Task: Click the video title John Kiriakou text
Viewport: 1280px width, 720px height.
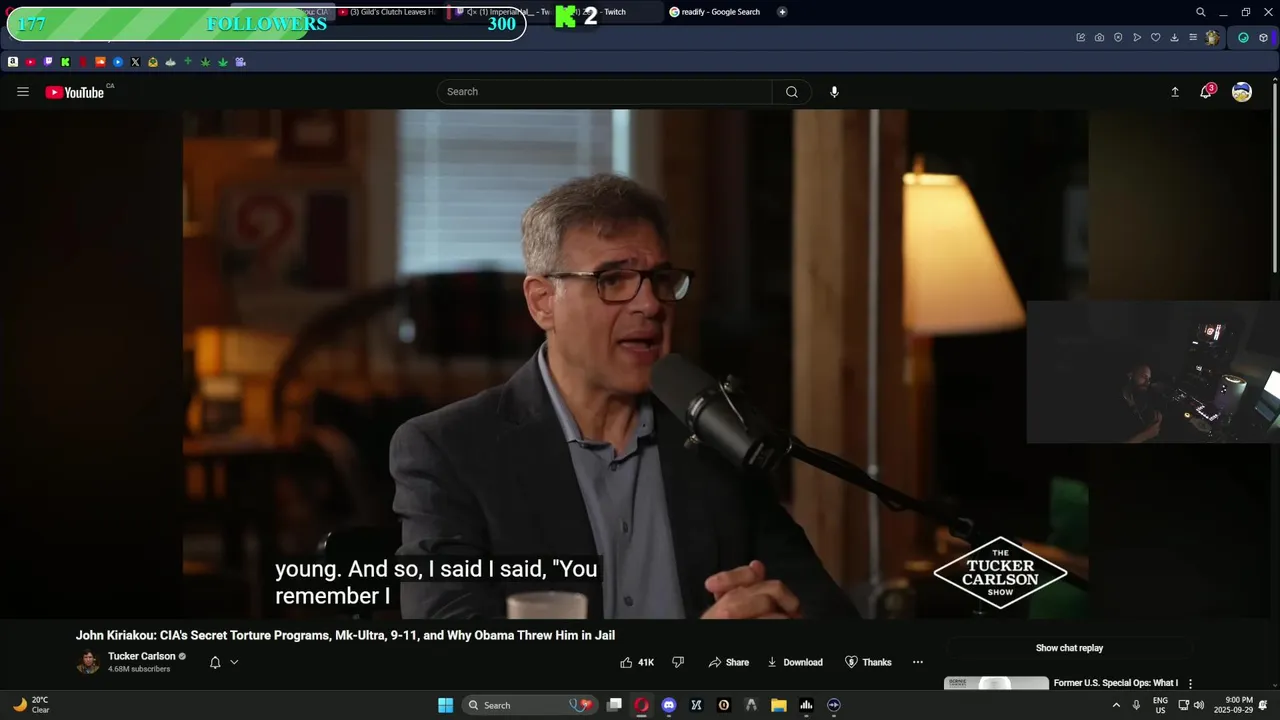Action: [x=345, y=635]
